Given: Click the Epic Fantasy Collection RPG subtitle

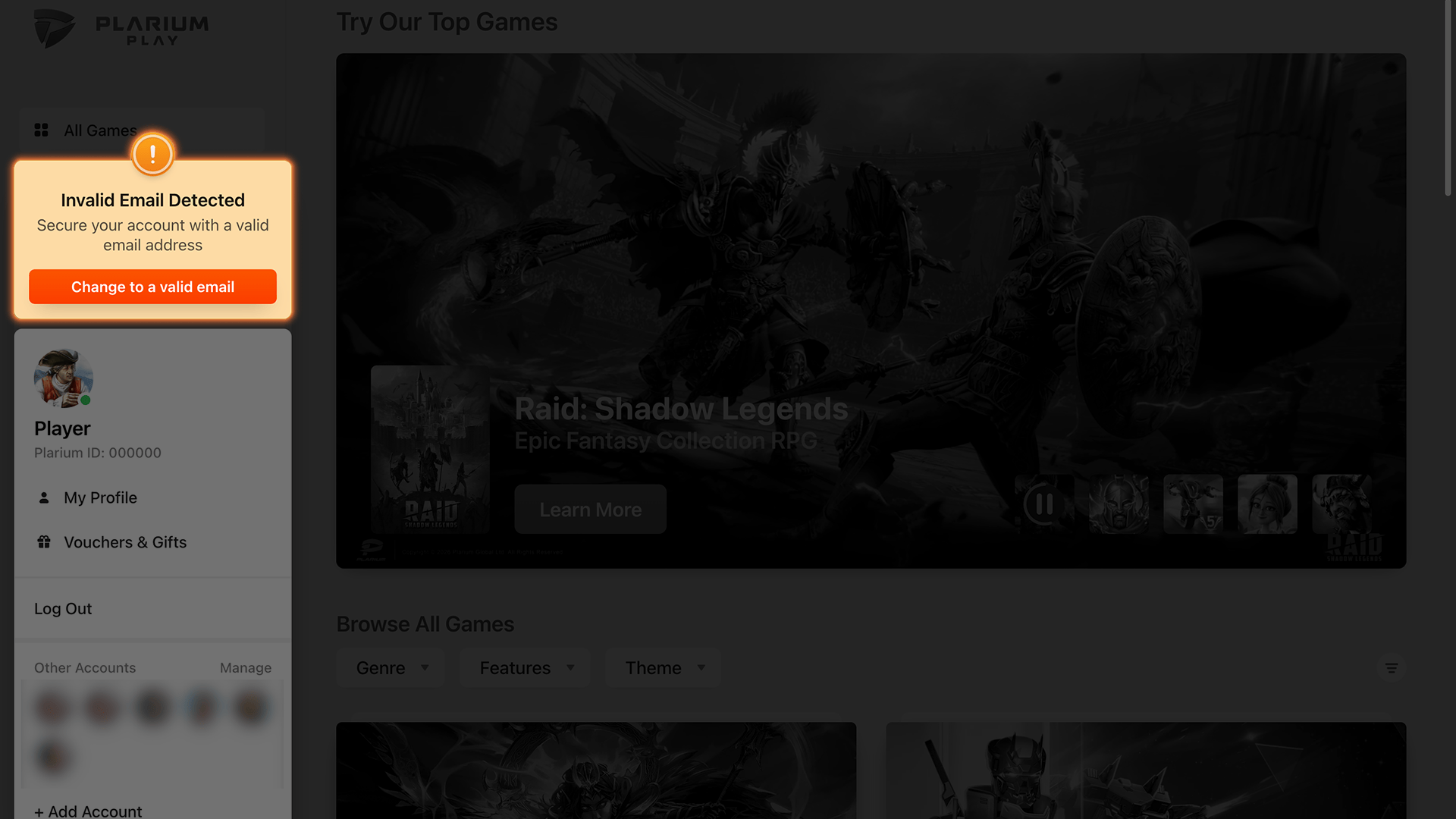Looking at the screenshot, I should click(666, 441).
